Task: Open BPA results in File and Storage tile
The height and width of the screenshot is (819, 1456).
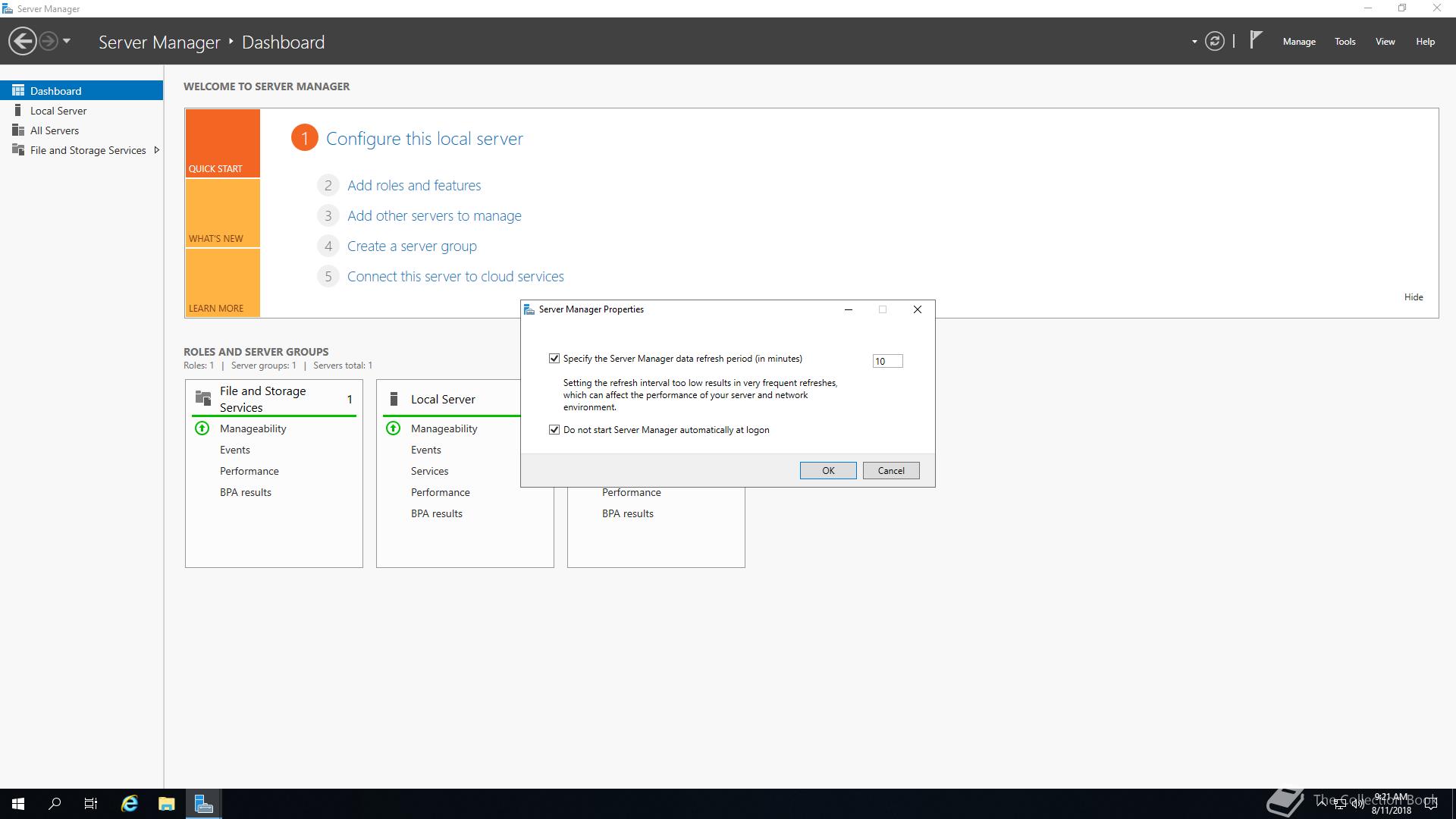Action: tap(246, 492)
